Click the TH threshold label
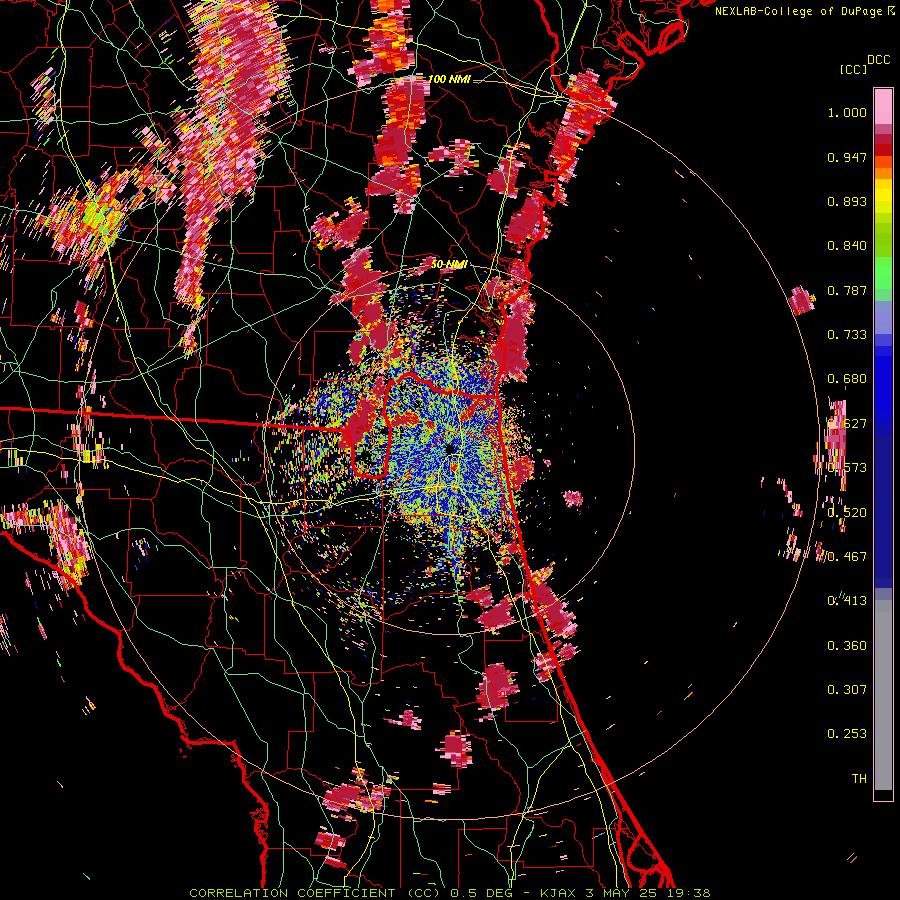 pos(859,779)
